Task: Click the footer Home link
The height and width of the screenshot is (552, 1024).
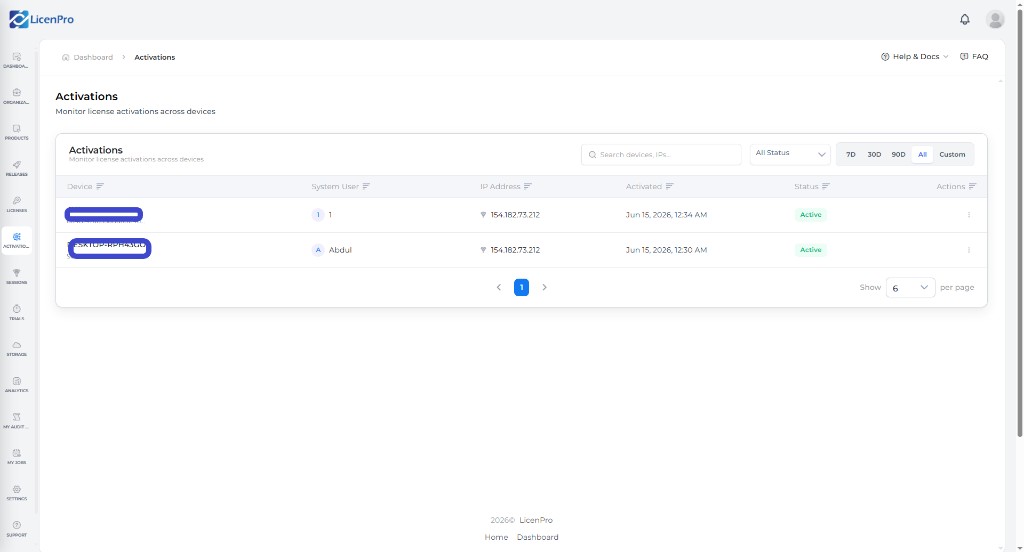Action: [496, 537]
